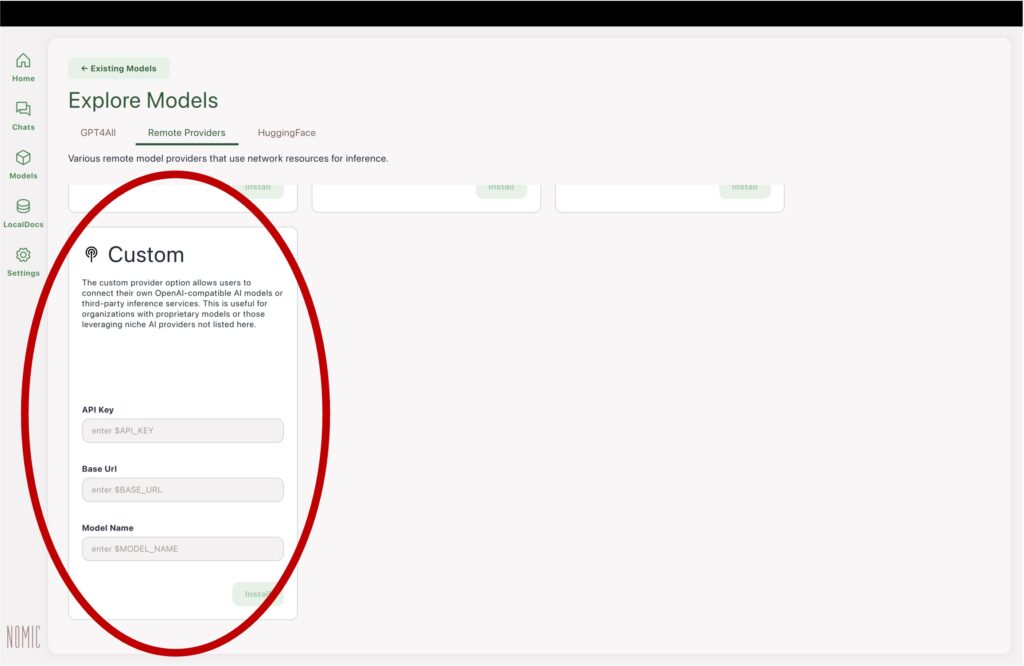Open the LocalDocs database icon
The height and width of the screenshot is (666, 1024).
pos(23,207)
